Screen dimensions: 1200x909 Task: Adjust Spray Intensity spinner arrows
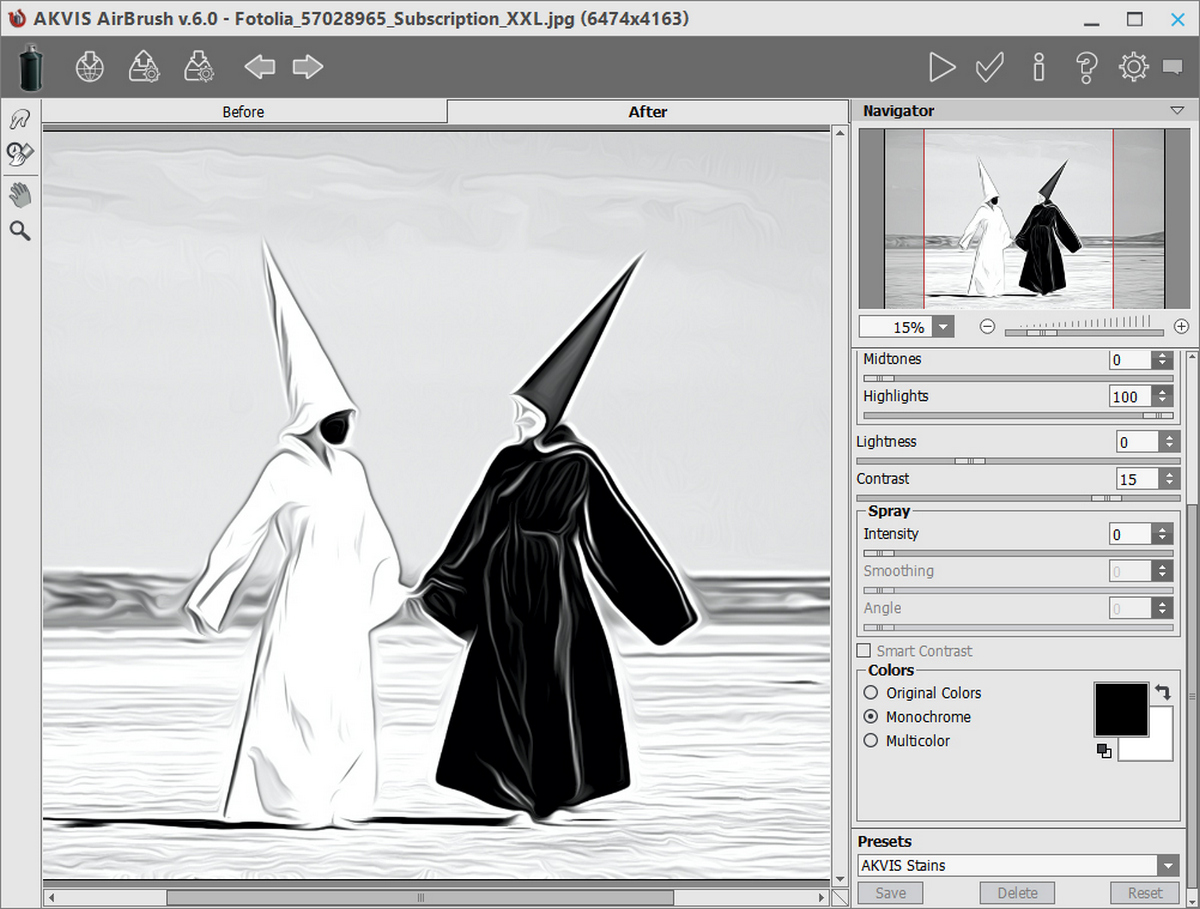click(1161, 535)
